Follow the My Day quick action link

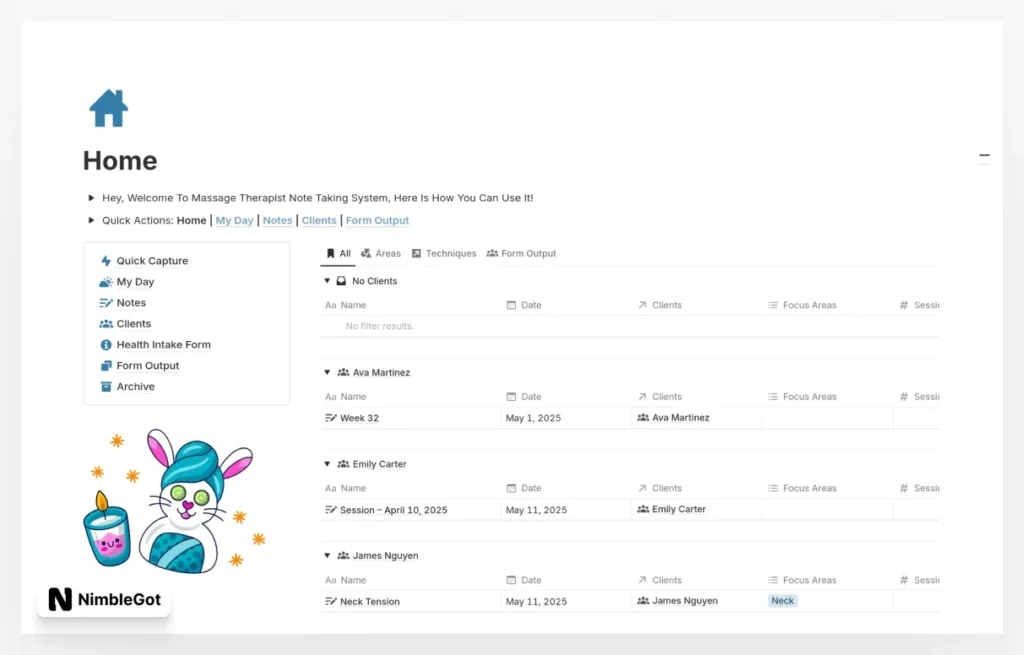235,221
